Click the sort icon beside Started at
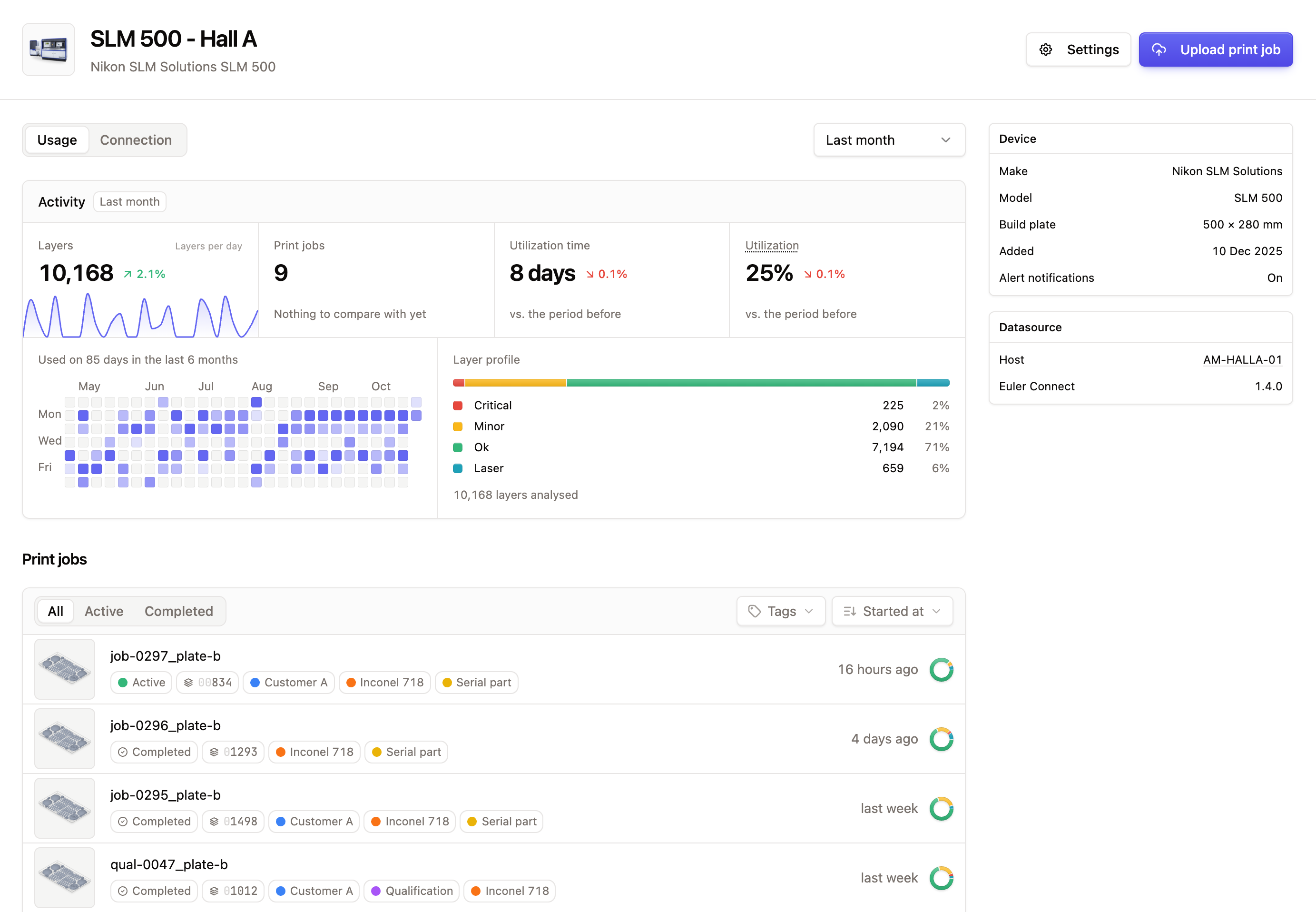1316x912 pixels. tap(849, 612)
